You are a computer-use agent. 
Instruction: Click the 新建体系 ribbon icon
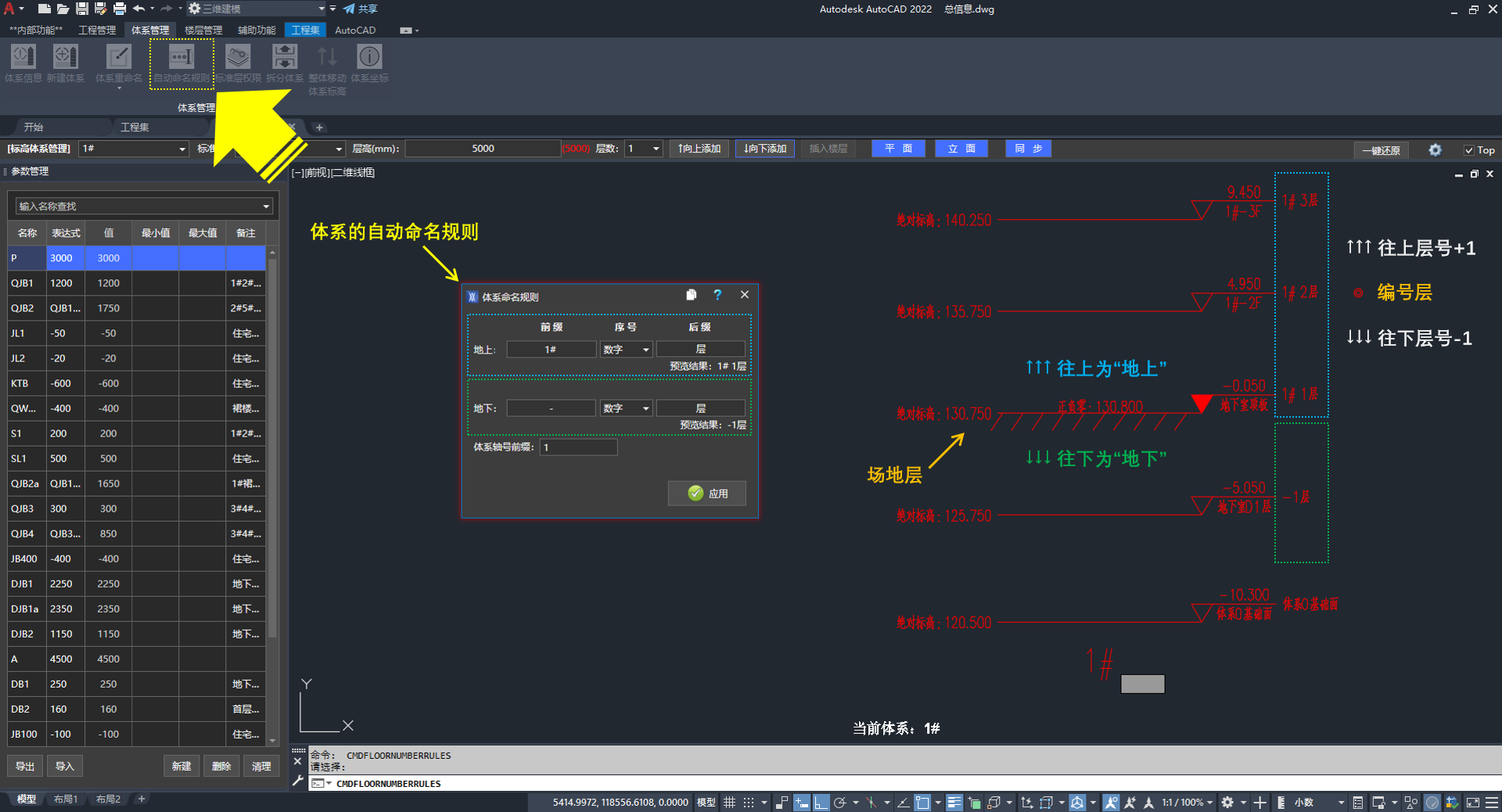tap(65, 58)
